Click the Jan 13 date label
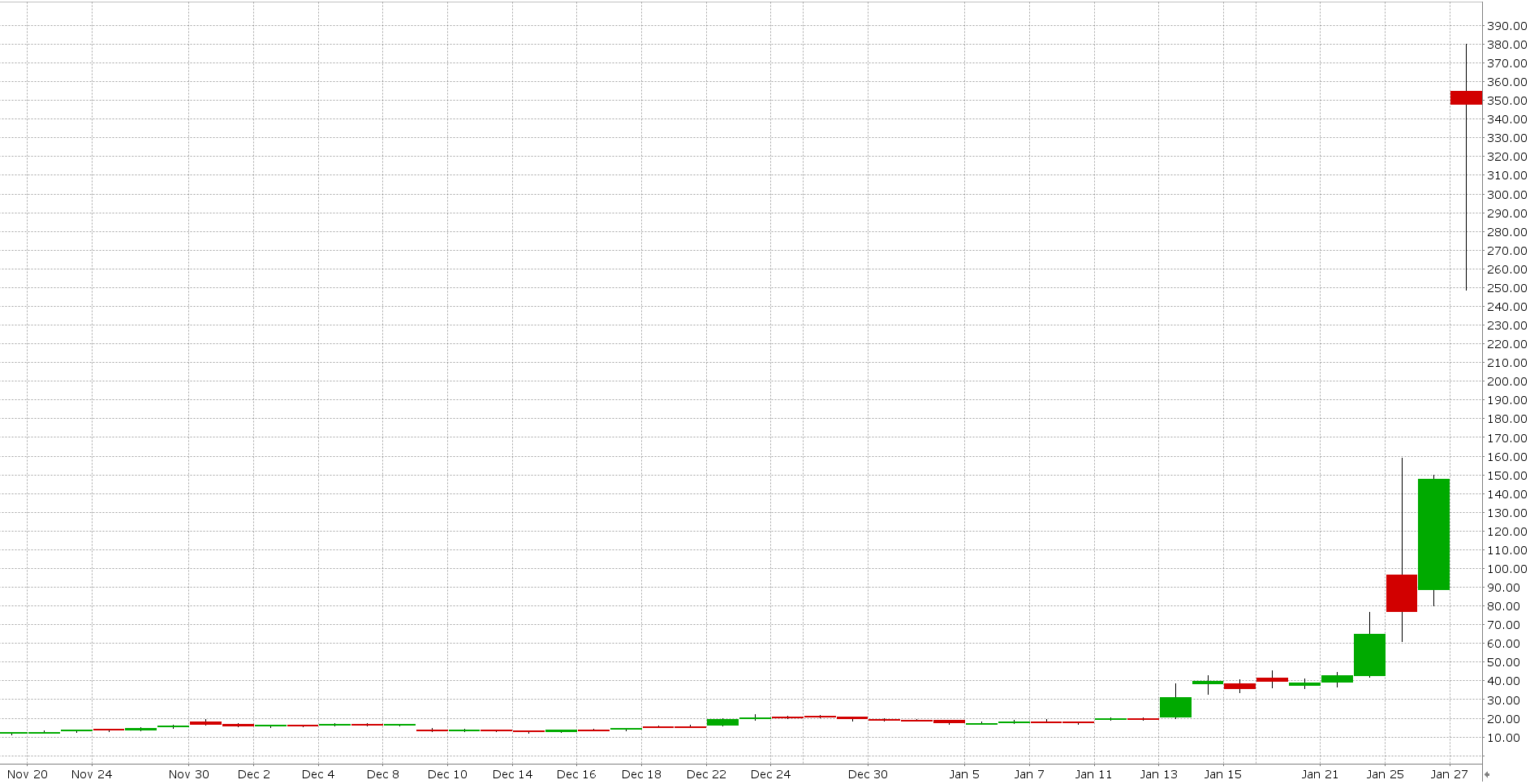 [1159, 774]
